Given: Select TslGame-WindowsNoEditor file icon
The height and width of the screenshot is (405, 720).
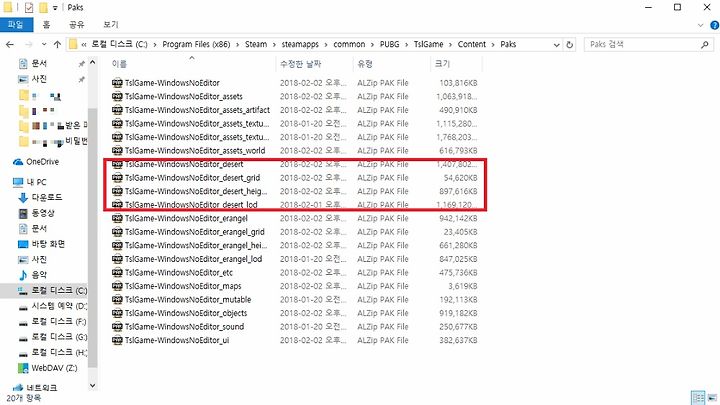Looking at the screenshot, I should click(117, 83).
